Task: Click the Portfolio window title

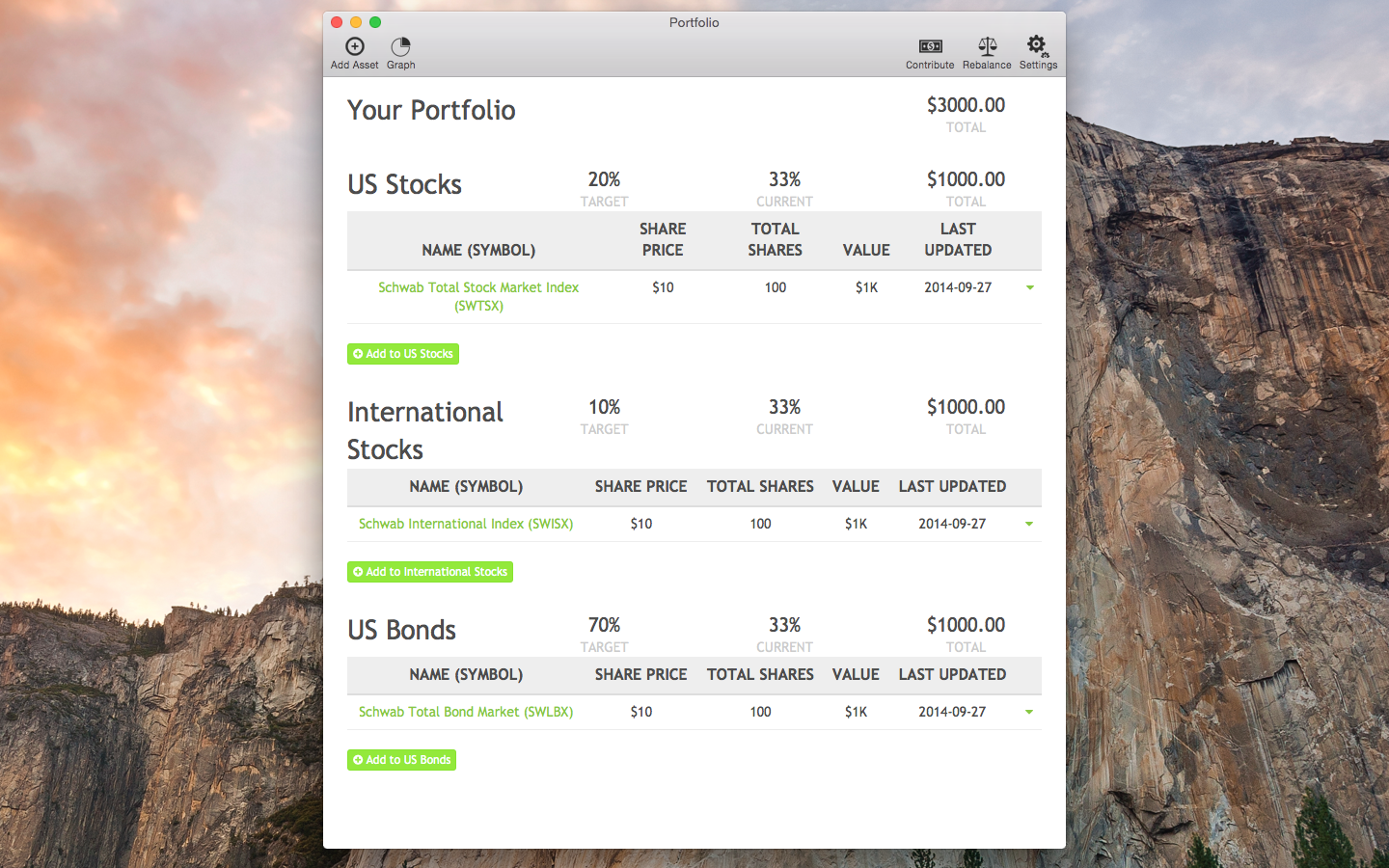Action: [x=694, y=22]
